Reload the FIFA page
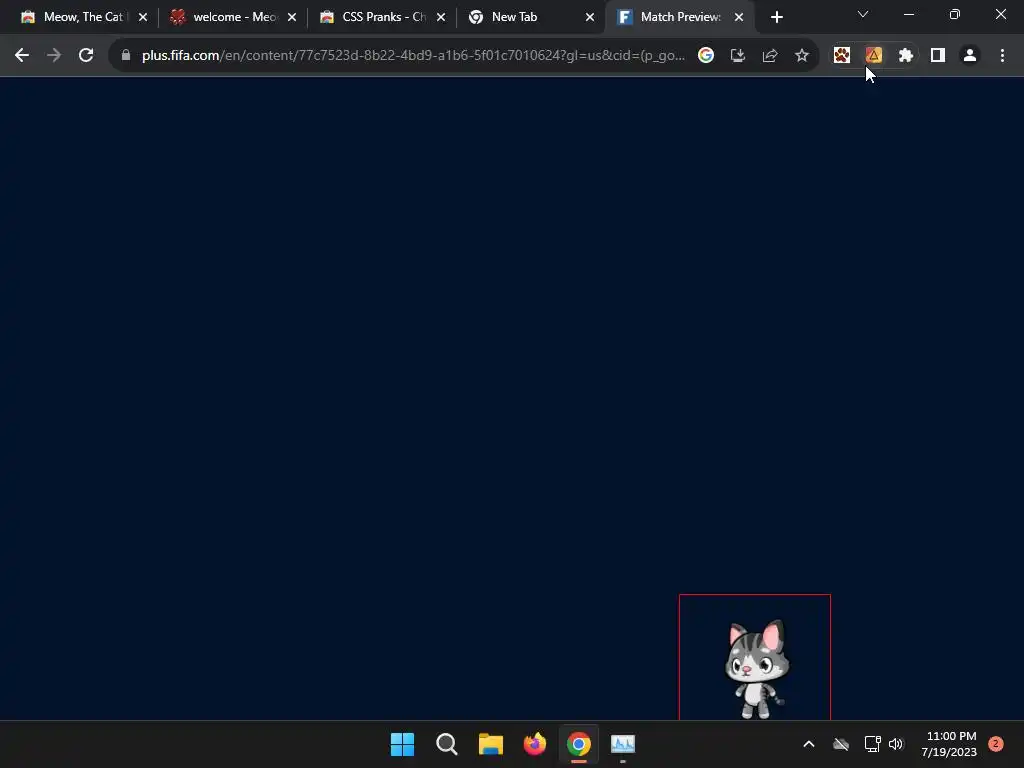 point(86,56)
